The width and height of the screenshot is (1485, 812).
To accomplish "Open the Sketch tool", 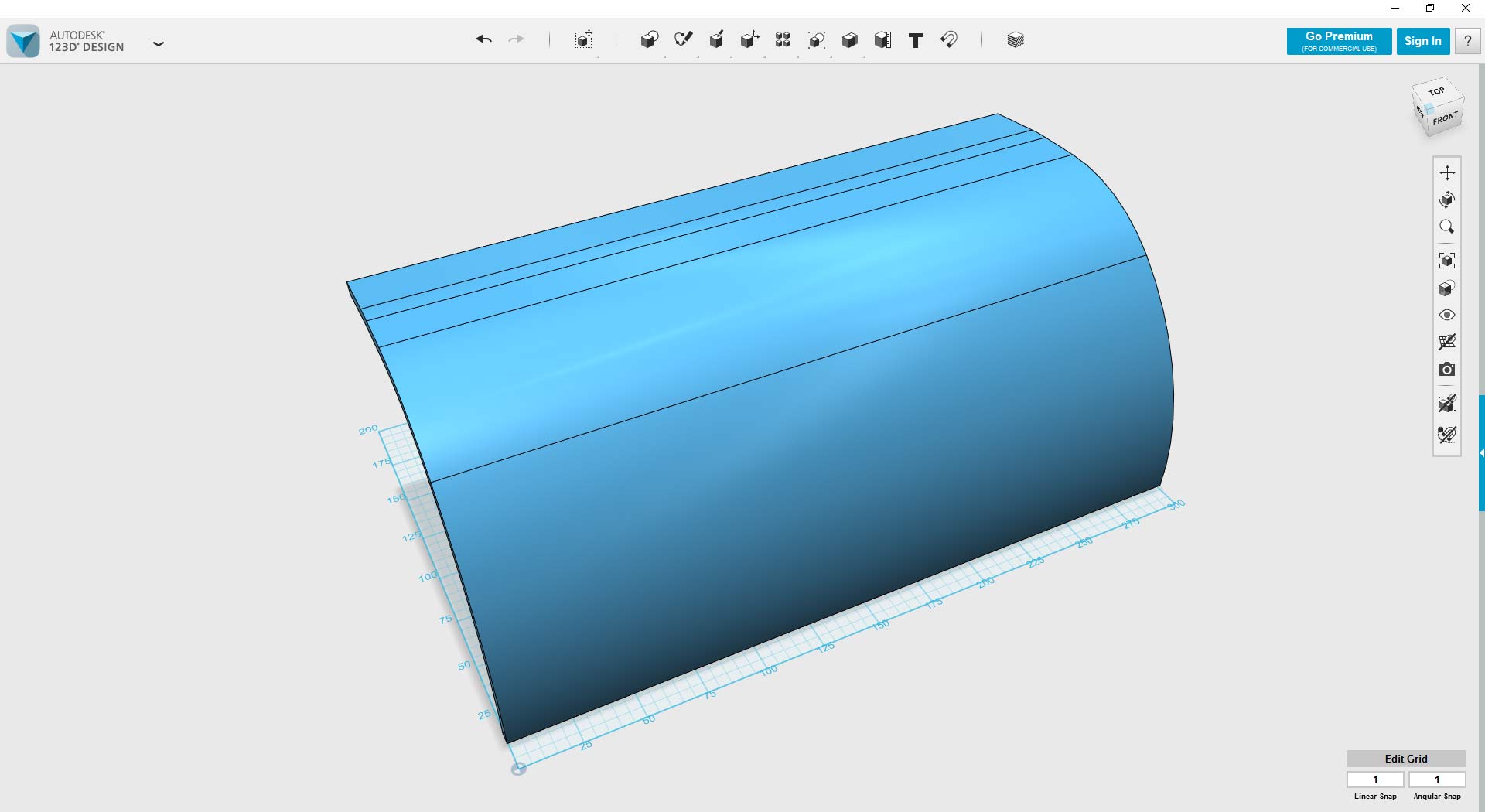I will 683,39.
